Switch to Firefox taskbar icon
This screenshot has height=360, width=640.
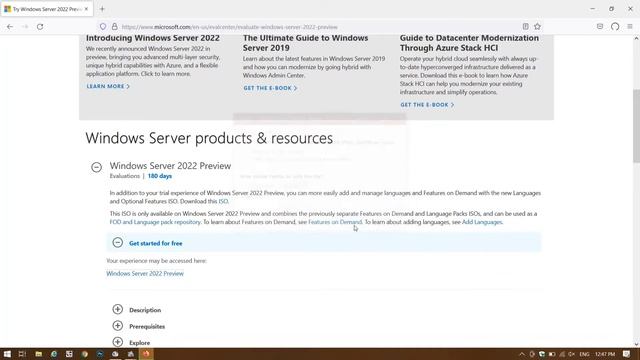(146, 354)
